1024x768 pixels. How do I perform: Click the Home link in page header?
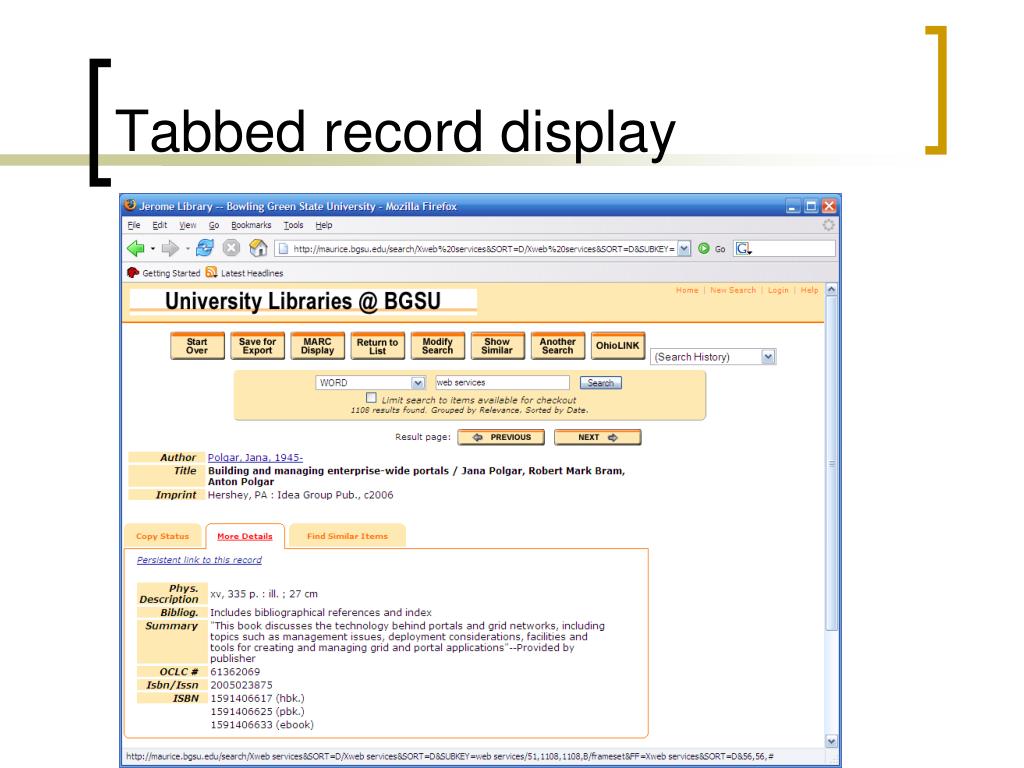(x=687, y=290)
